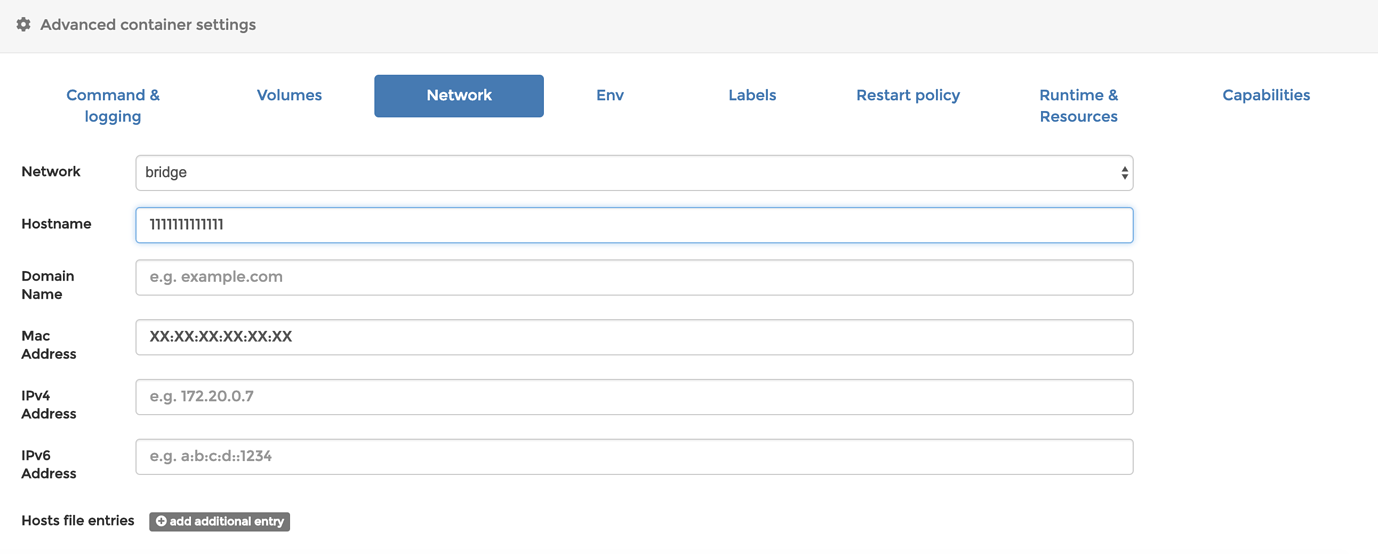Click the plus icon on add additional entry
1378x554 pixels.
pos(161,521)
